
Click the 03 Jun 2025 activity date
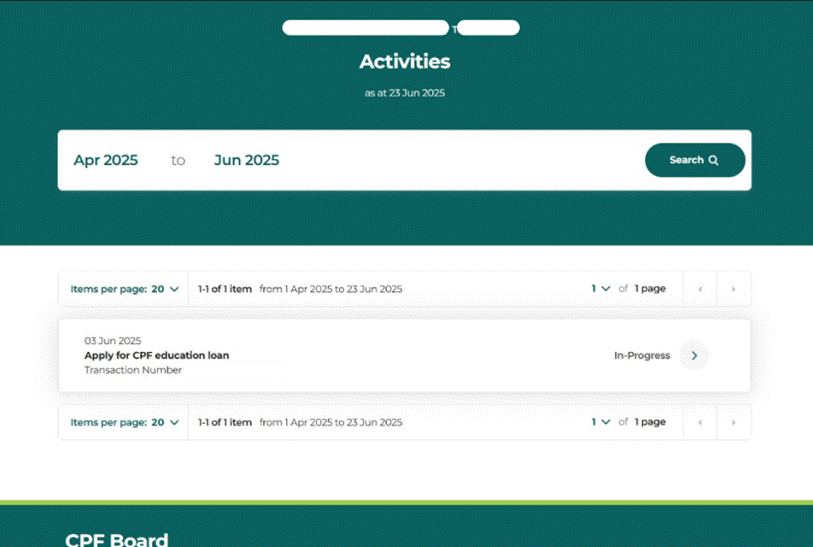click(113, 341)
